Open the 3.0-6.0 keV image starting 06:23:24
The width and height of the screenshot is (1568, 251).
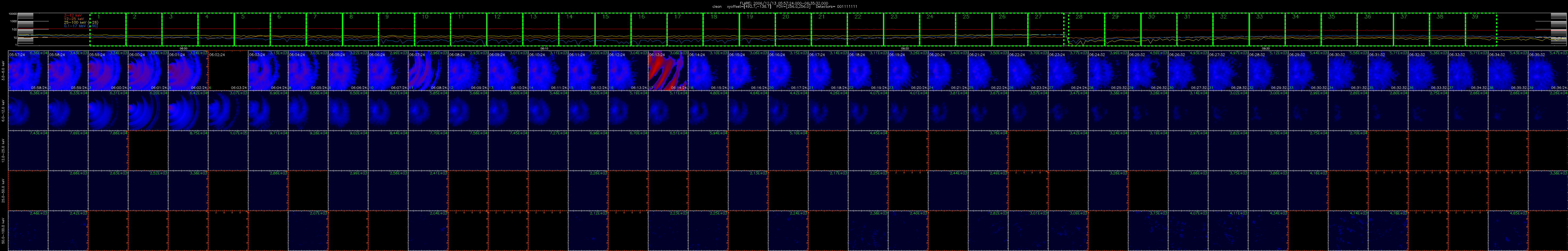click(x=1068, y=71)
